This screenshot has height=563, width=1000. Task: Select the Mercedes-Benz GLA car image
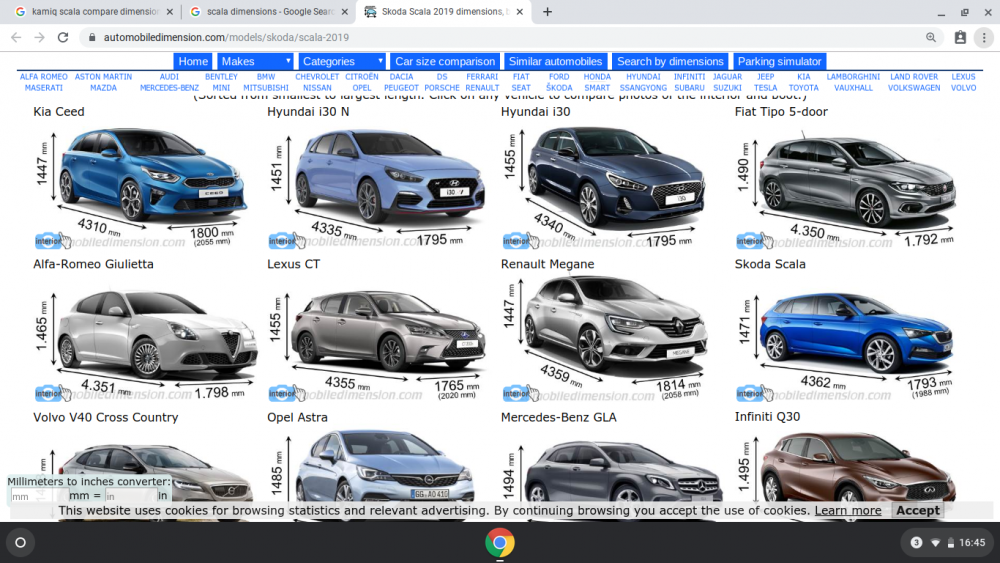[624, 472]
